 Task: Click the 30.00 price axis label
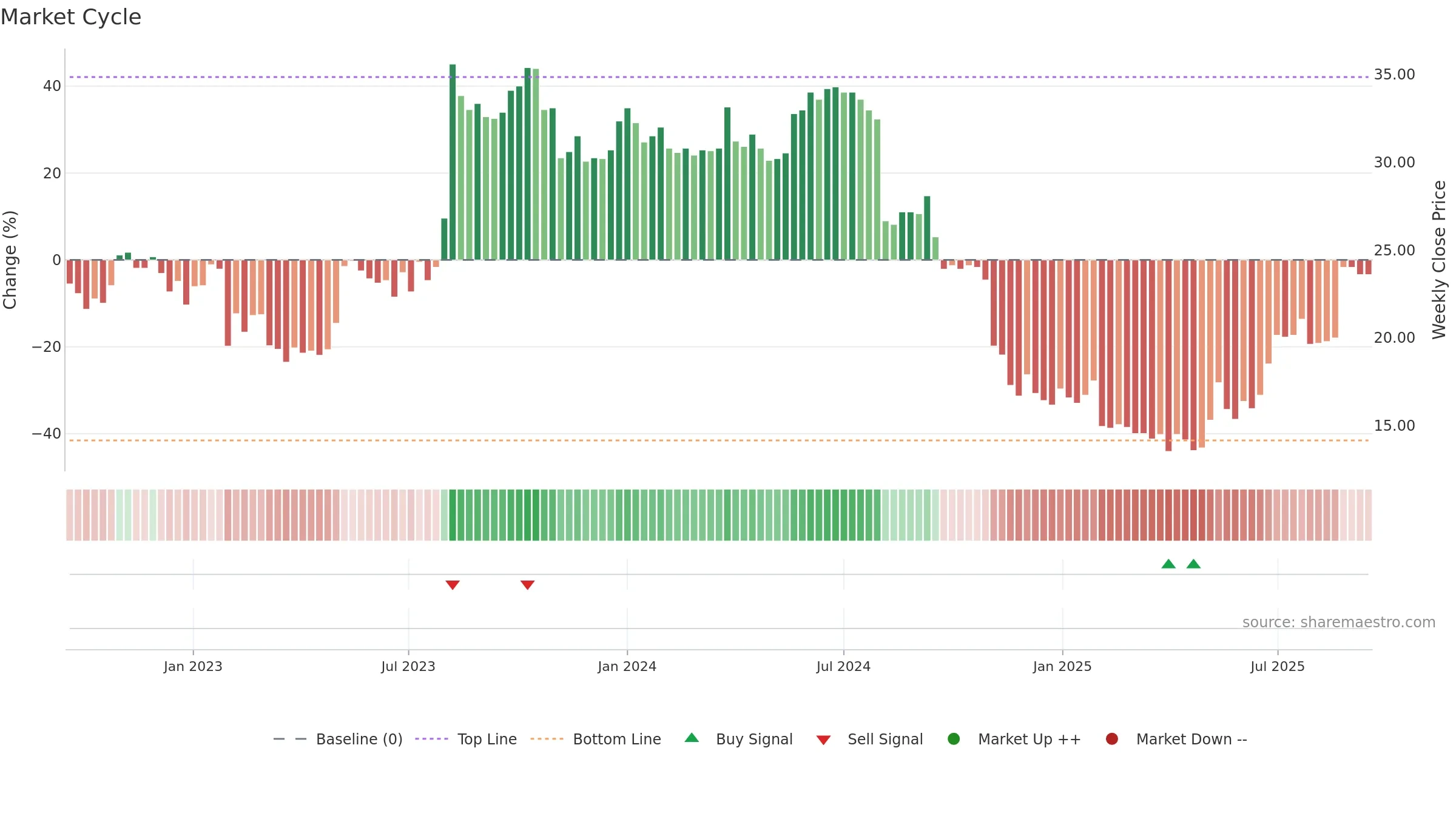pyautogui.click(x=1394, y=163)
